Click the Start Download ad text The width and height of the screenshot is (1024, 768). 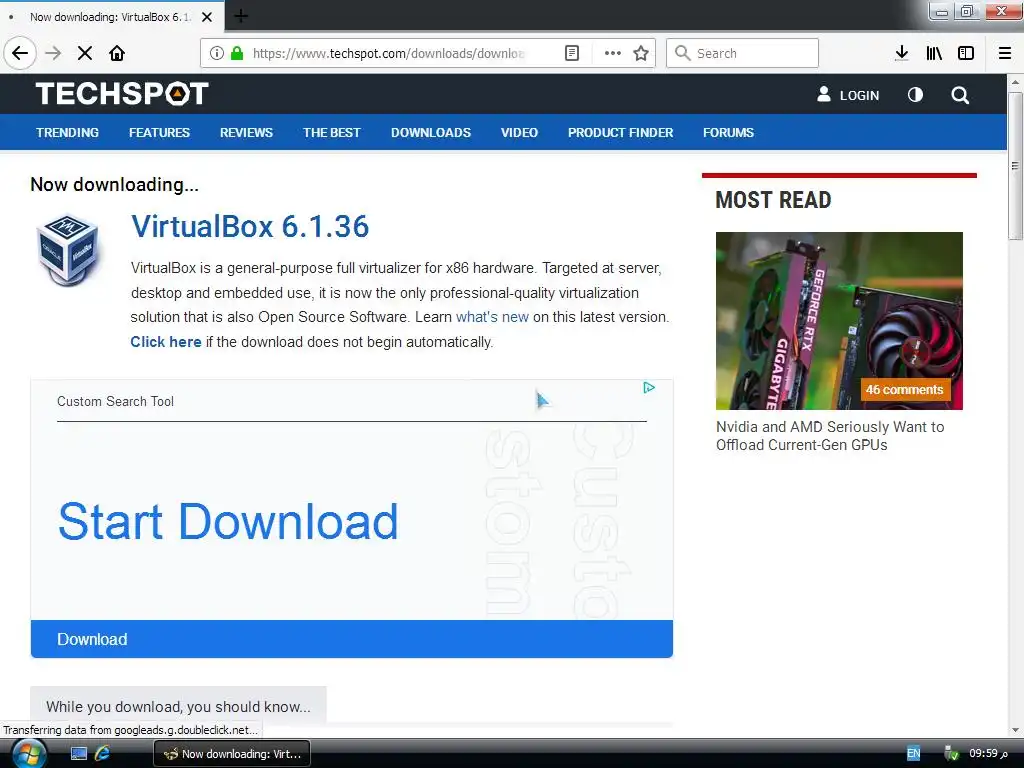[x=228, y=521]
